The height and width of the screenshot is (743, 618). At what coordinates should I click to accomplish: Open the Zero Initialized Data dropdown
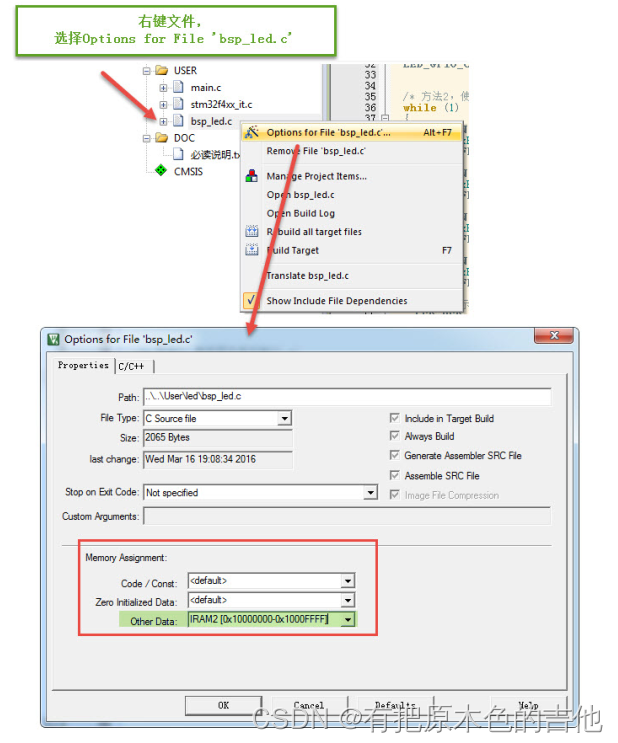[x=348, y=600]
